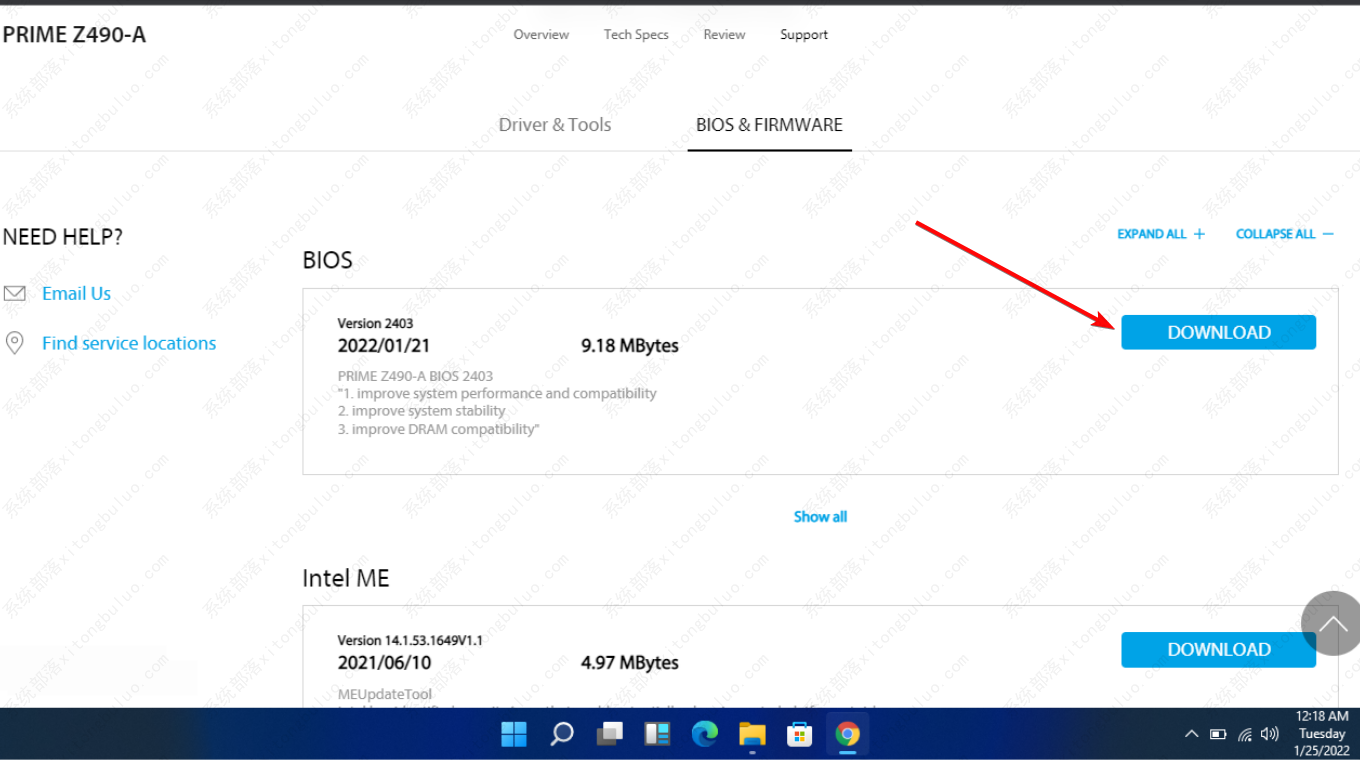Open Task View from the taskbar

click(x=609, y=734)
